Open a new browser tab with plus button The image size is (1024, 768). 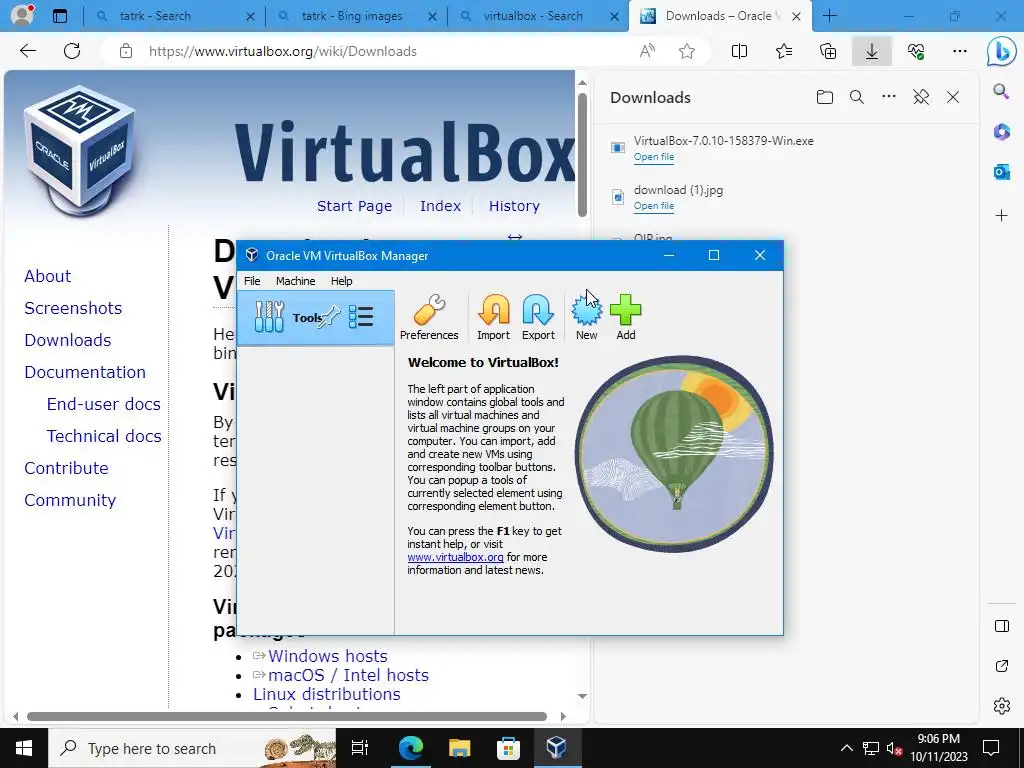pyautogui.click(x=829, y=16)
